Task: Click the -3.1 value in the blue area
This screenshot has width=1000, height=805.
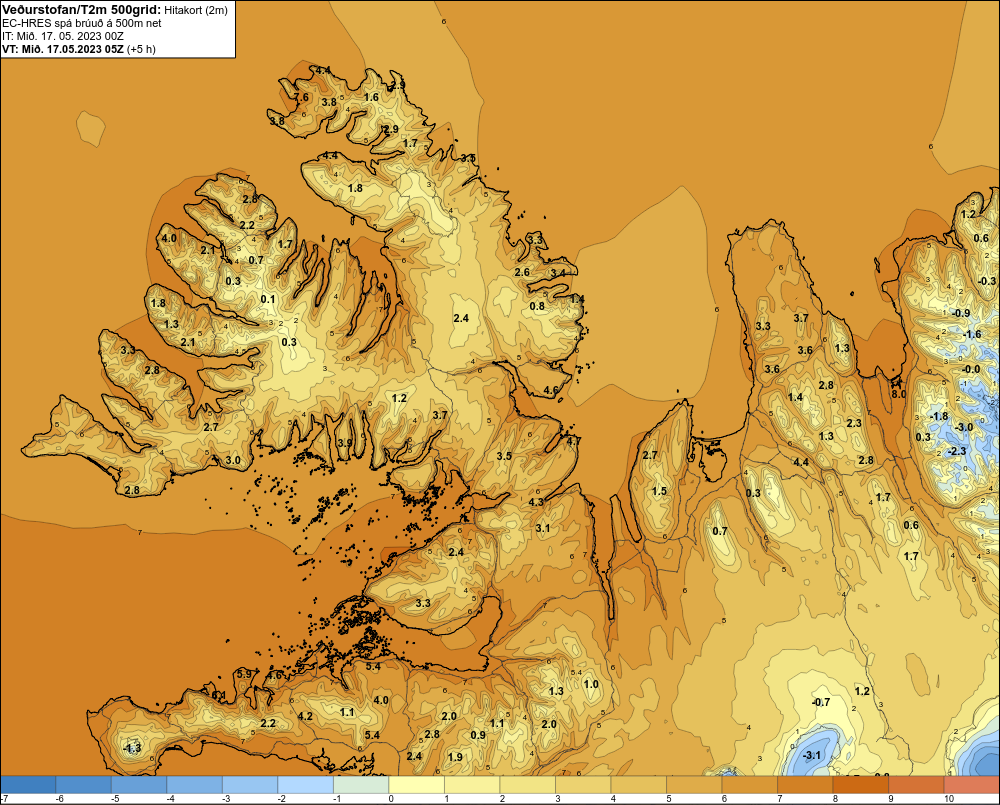Action: [812, 756]
